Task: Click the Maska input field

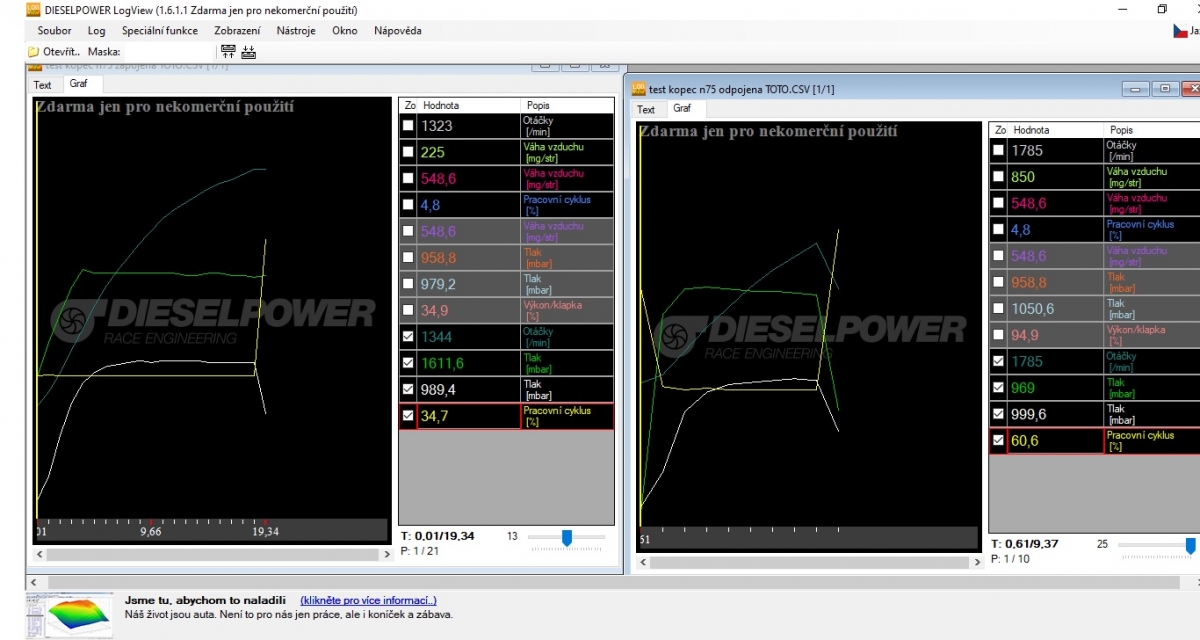Action: [x=167, y=51]
